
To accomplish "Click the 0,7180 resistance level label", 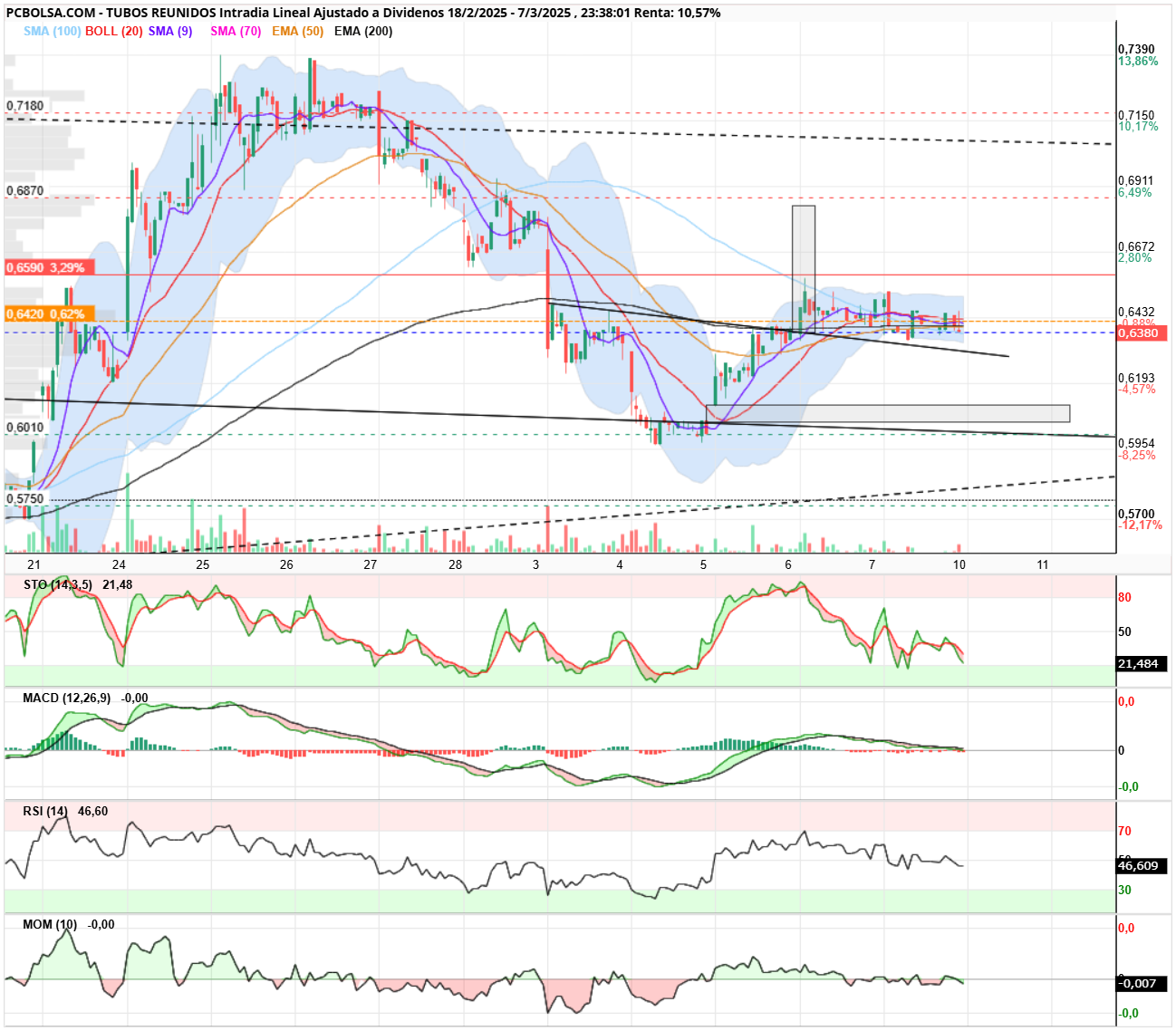I will point(25,106).
